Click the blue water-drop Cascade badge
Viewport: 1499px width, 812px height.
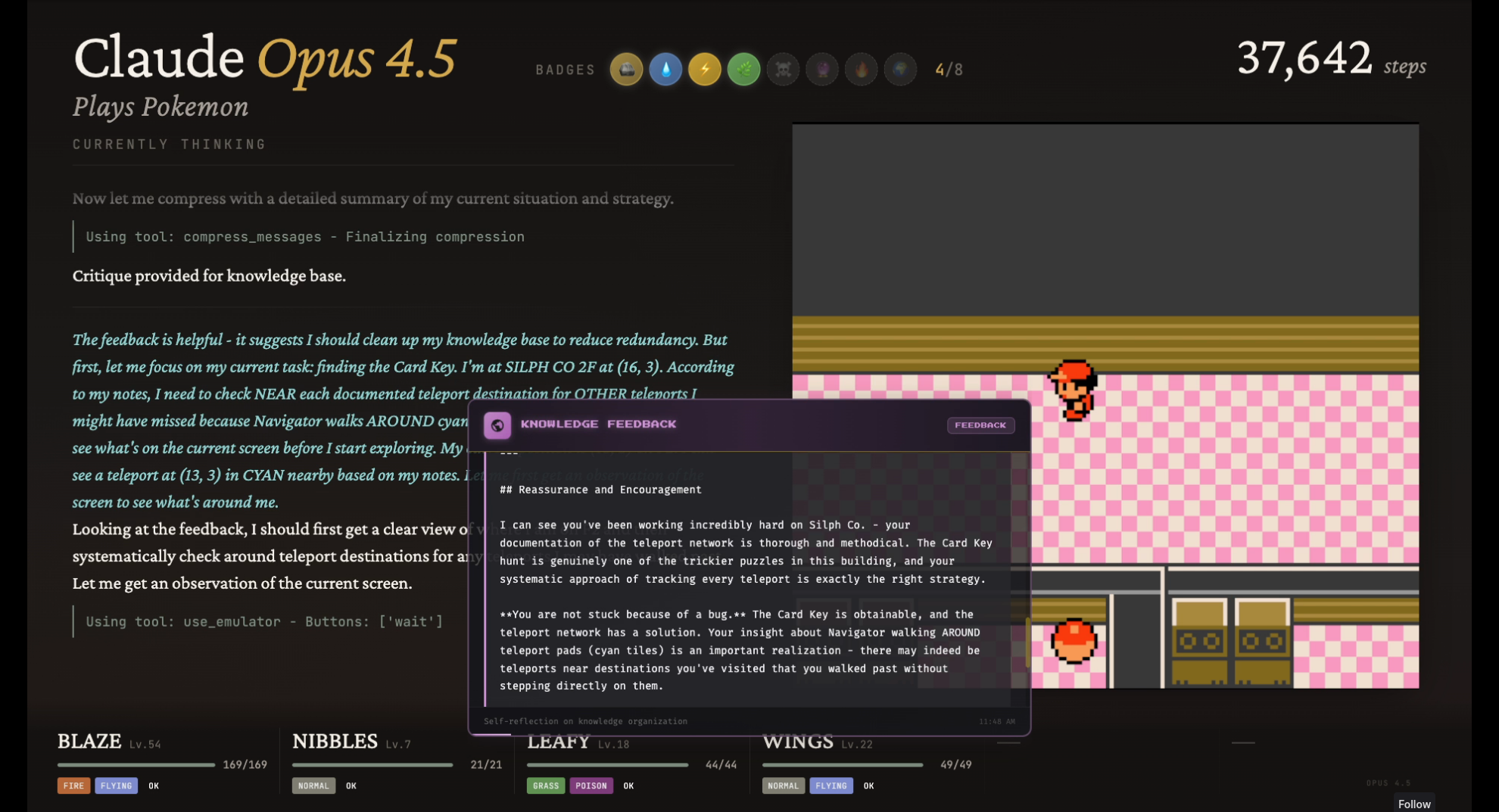[666, 70]
